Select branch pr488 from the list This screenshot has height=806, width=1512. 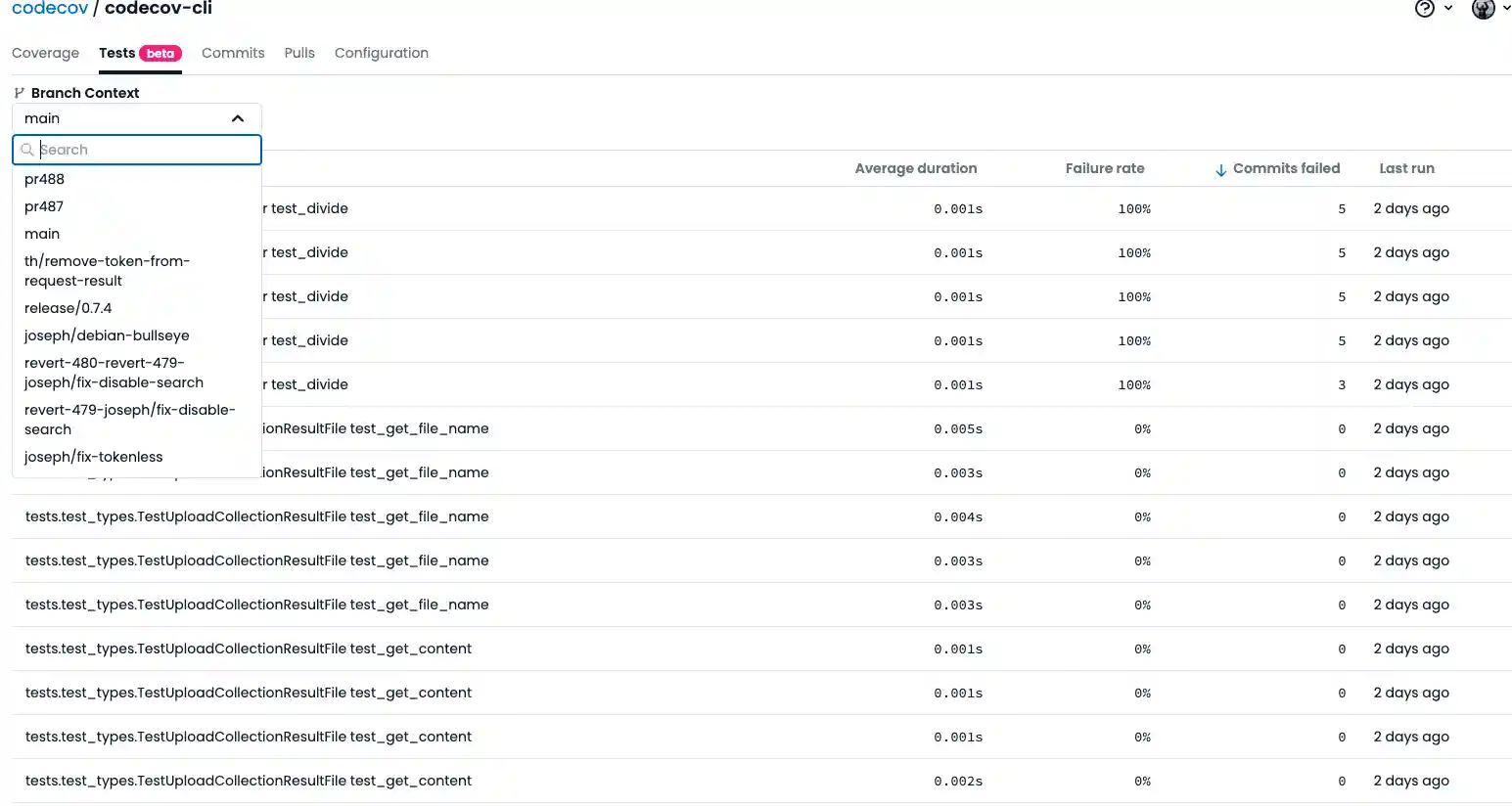click(x=44, y=179)
